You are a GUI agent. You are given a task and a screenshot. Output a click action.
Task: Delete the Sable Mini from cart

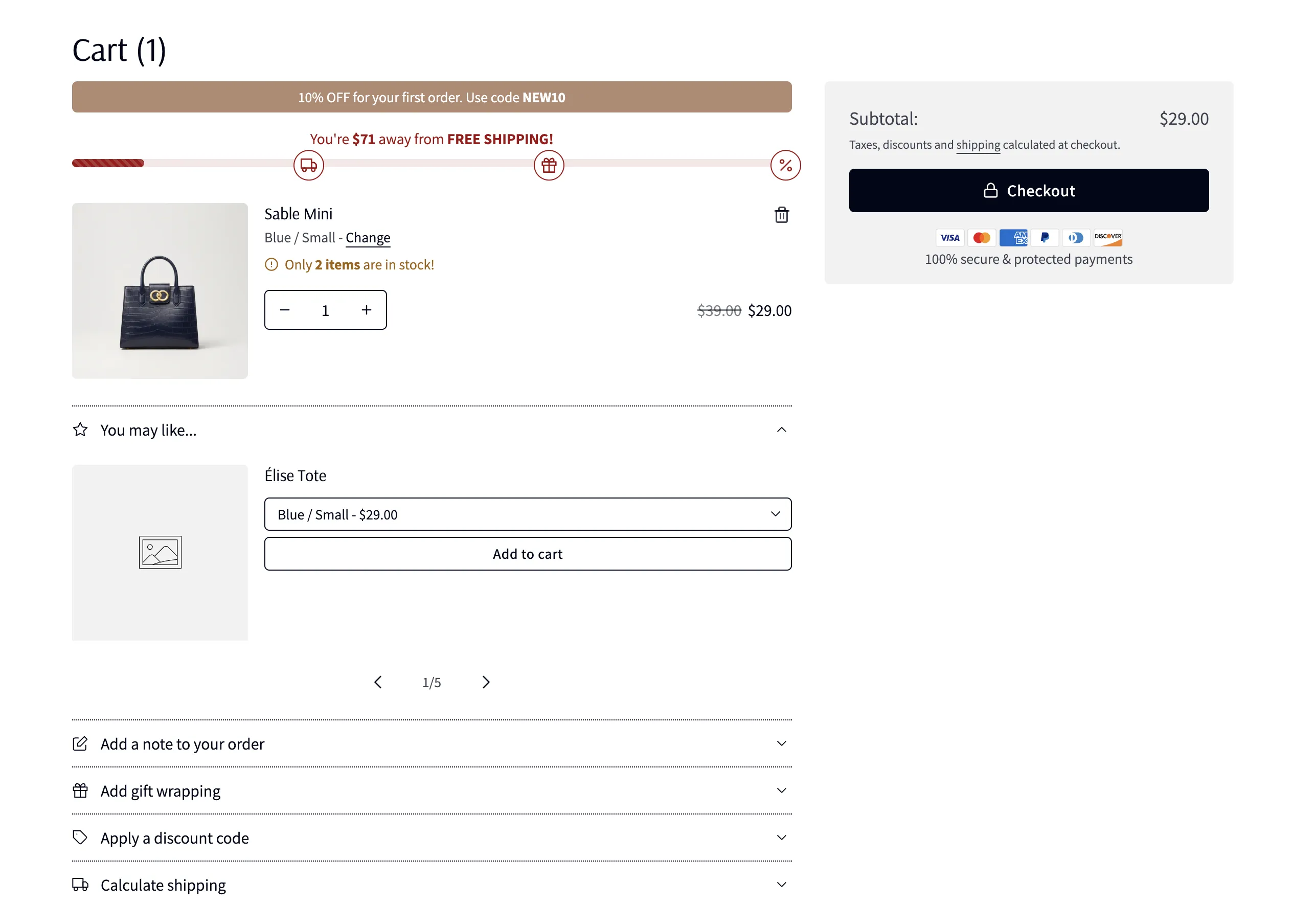pyautogui.click(x=781, y=215)
